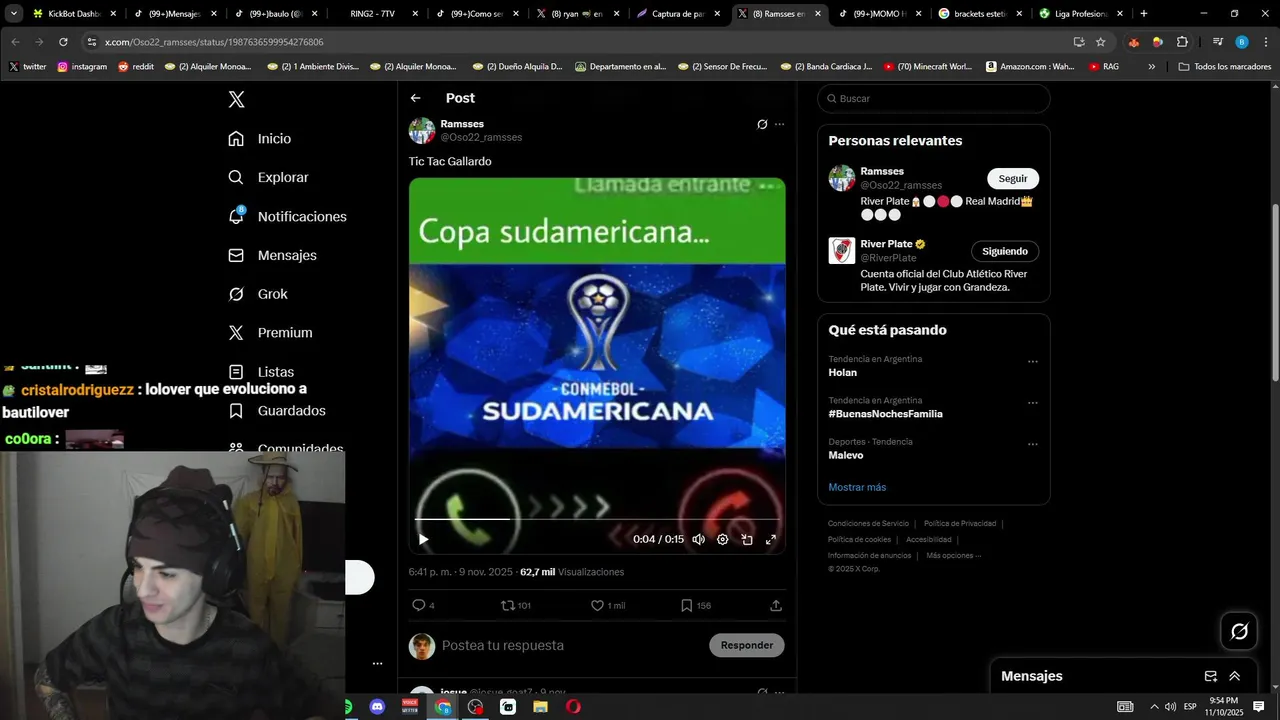Go back with the Post arrow

[x=415, y=98]
